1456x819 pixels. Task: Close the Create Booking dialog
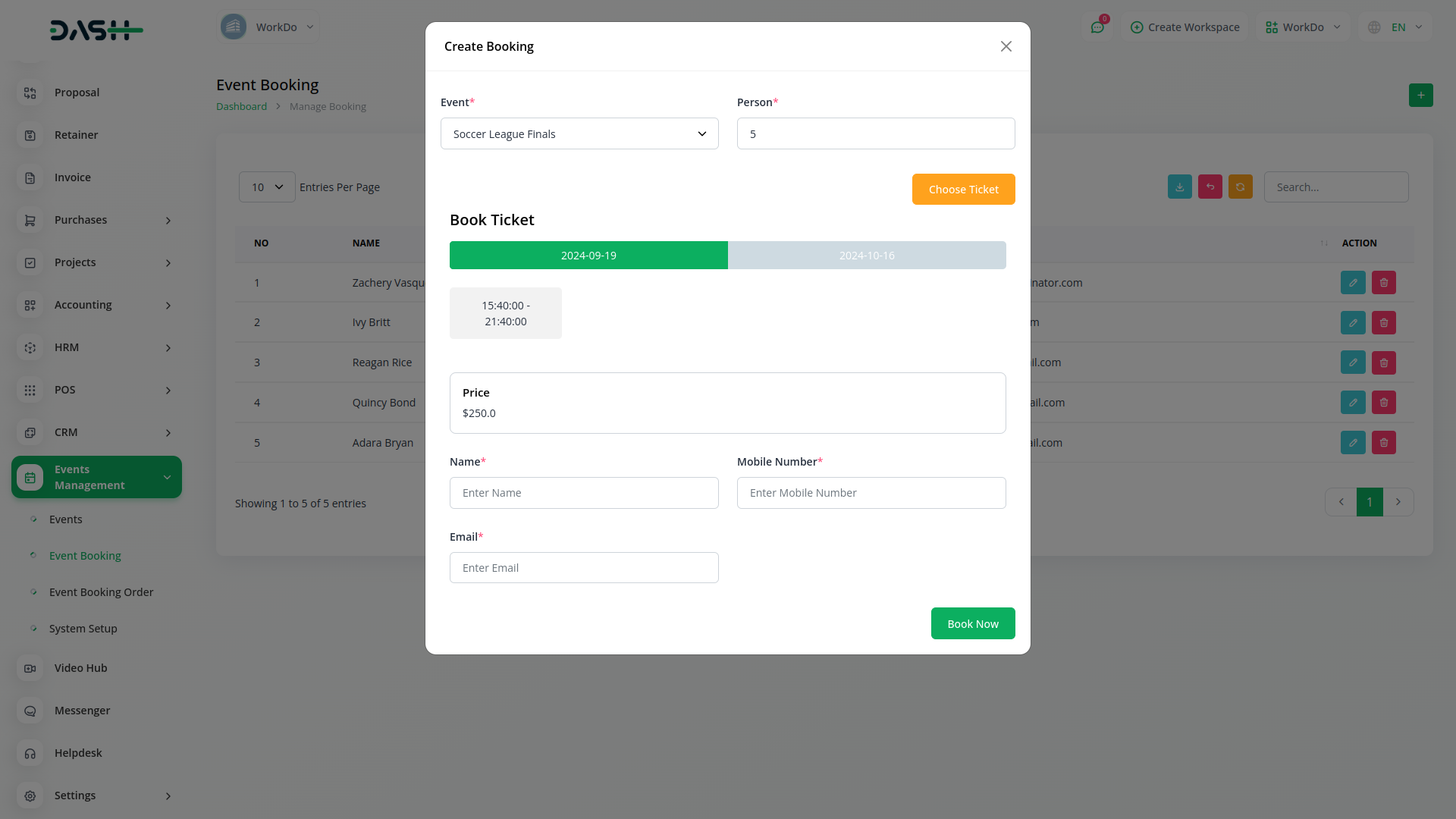[x=1006, y=47]
